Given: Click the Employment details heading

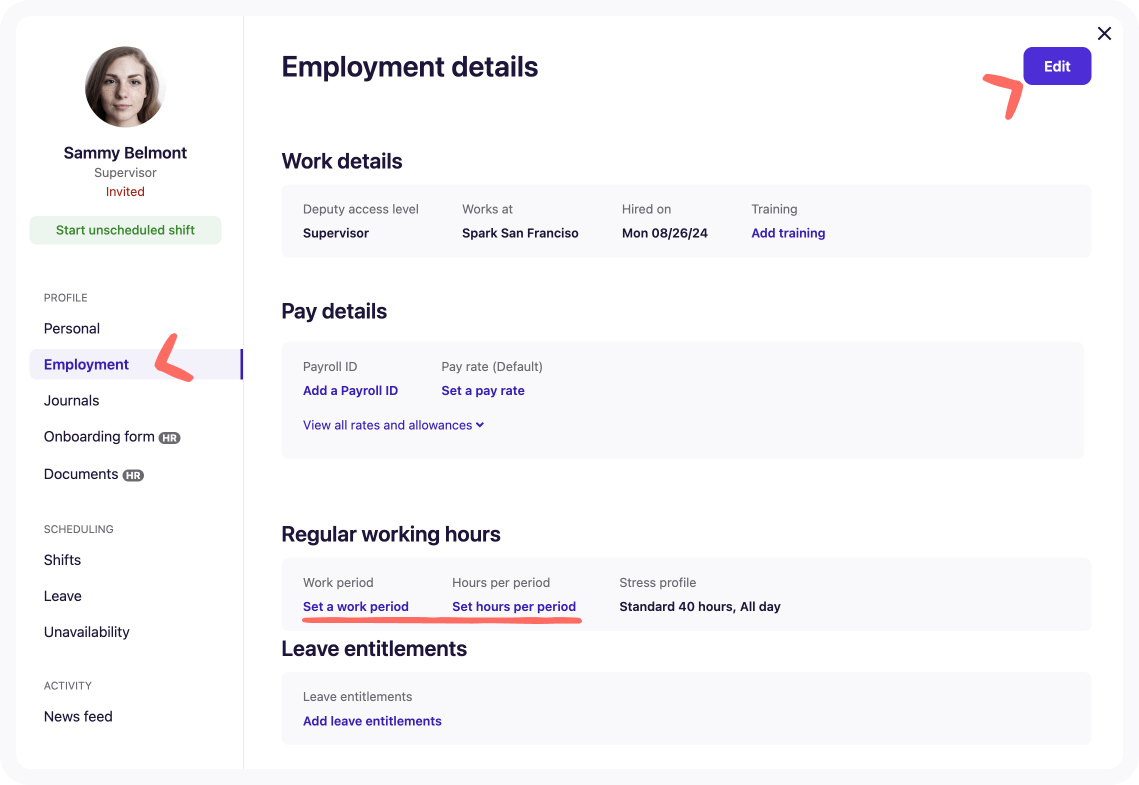Looking at the screenshot, I should click(410, 67).
